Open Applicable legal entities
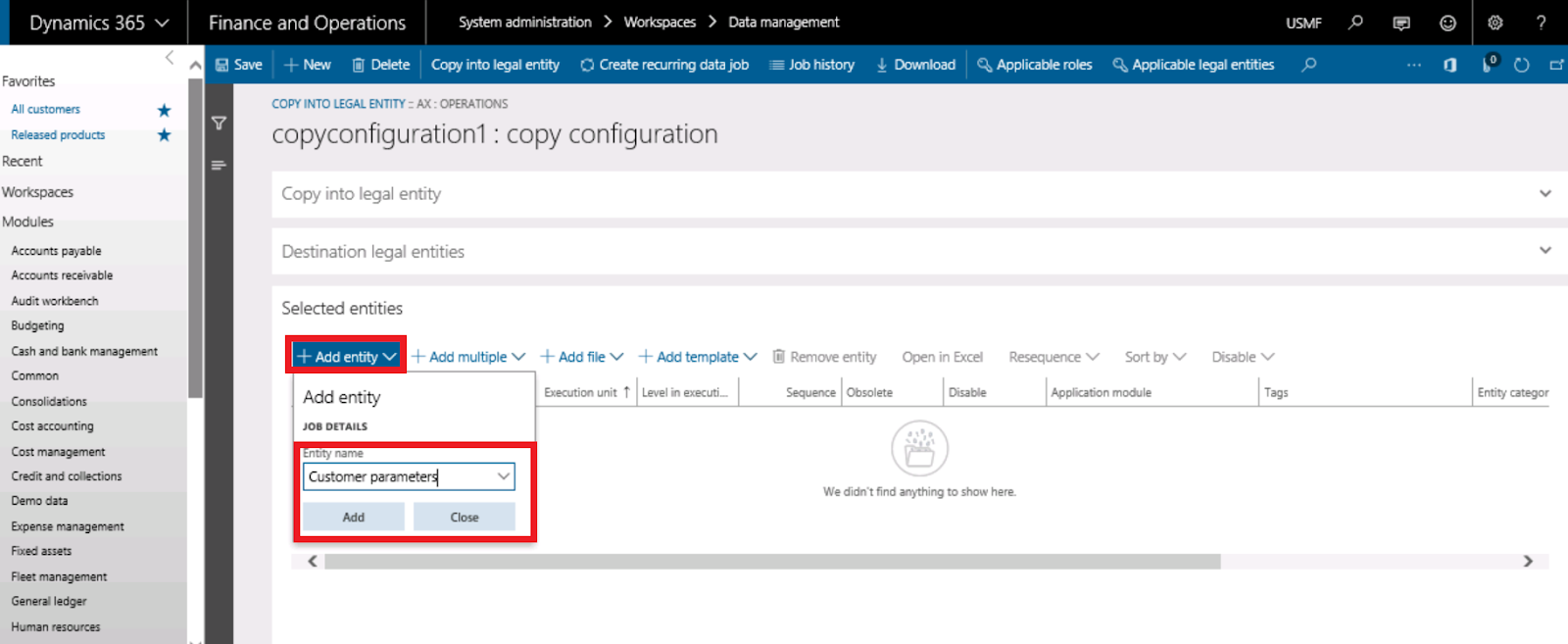Viewport: 1568px width, 644px height. coord(1194,65)
